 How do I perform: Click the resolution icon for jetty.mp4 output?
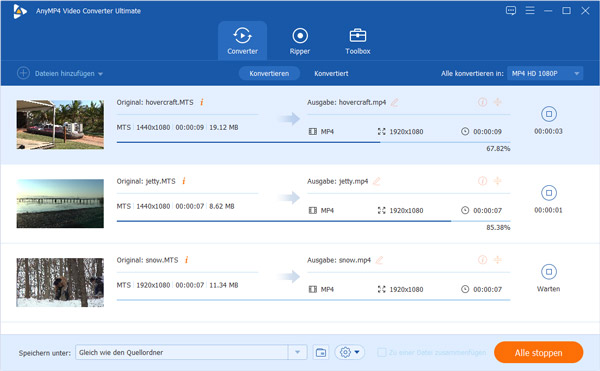(x=382, y=210)
